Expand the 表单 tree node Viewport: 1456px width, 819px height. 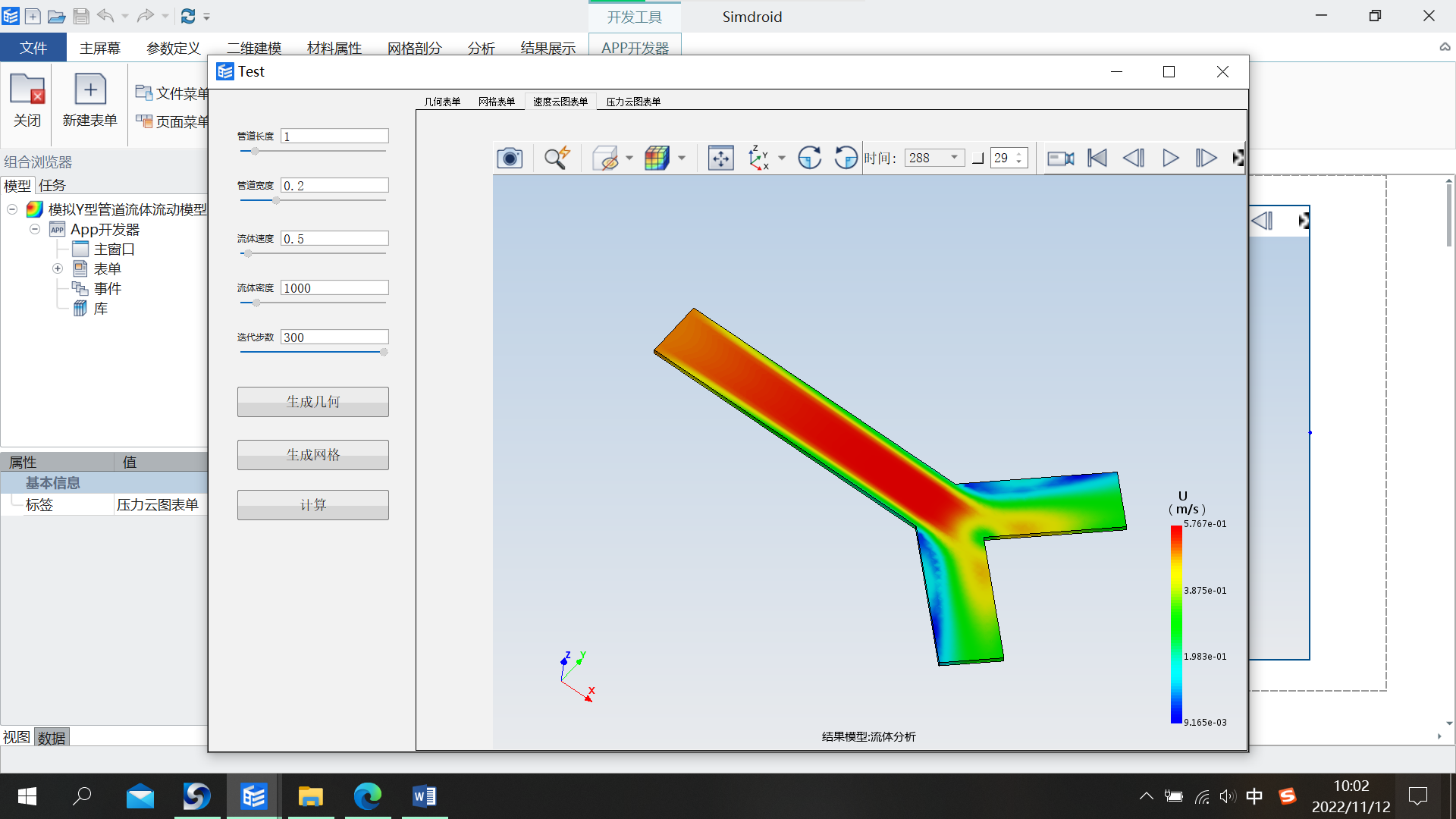pyautogui.click(x=58, y=268)
